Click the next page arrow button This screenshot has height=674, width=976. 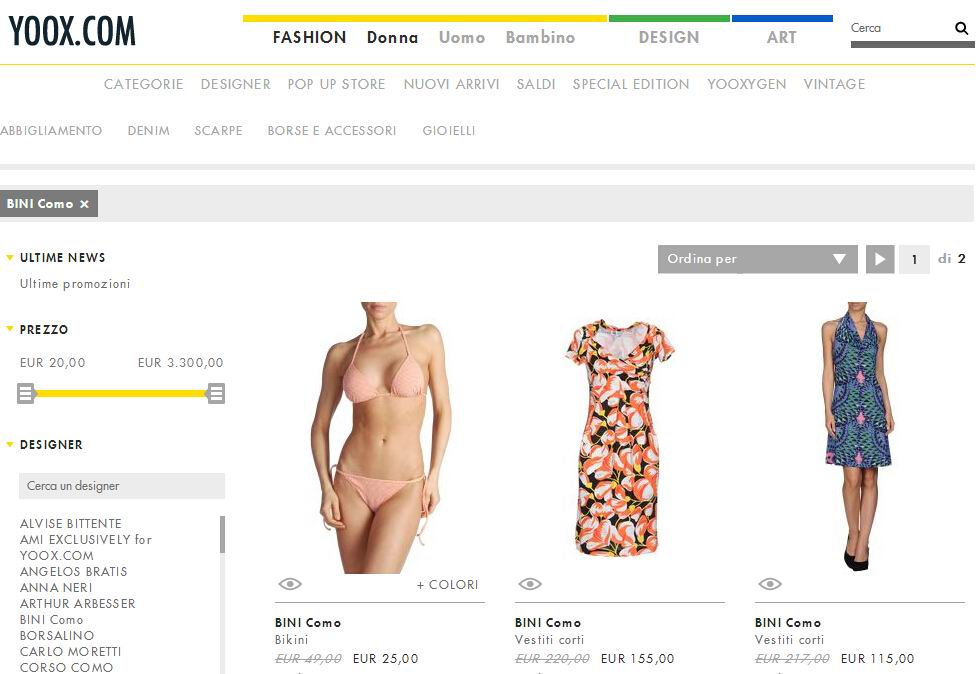tap(880, 259)
